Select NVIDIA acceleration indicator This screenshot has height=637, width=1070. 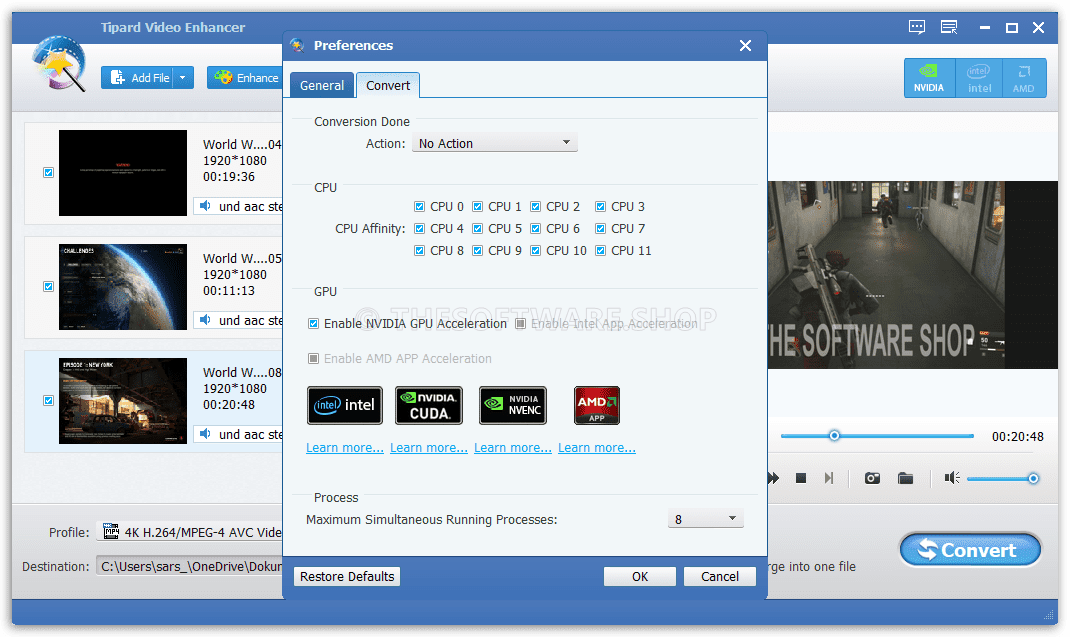(929, 78)
